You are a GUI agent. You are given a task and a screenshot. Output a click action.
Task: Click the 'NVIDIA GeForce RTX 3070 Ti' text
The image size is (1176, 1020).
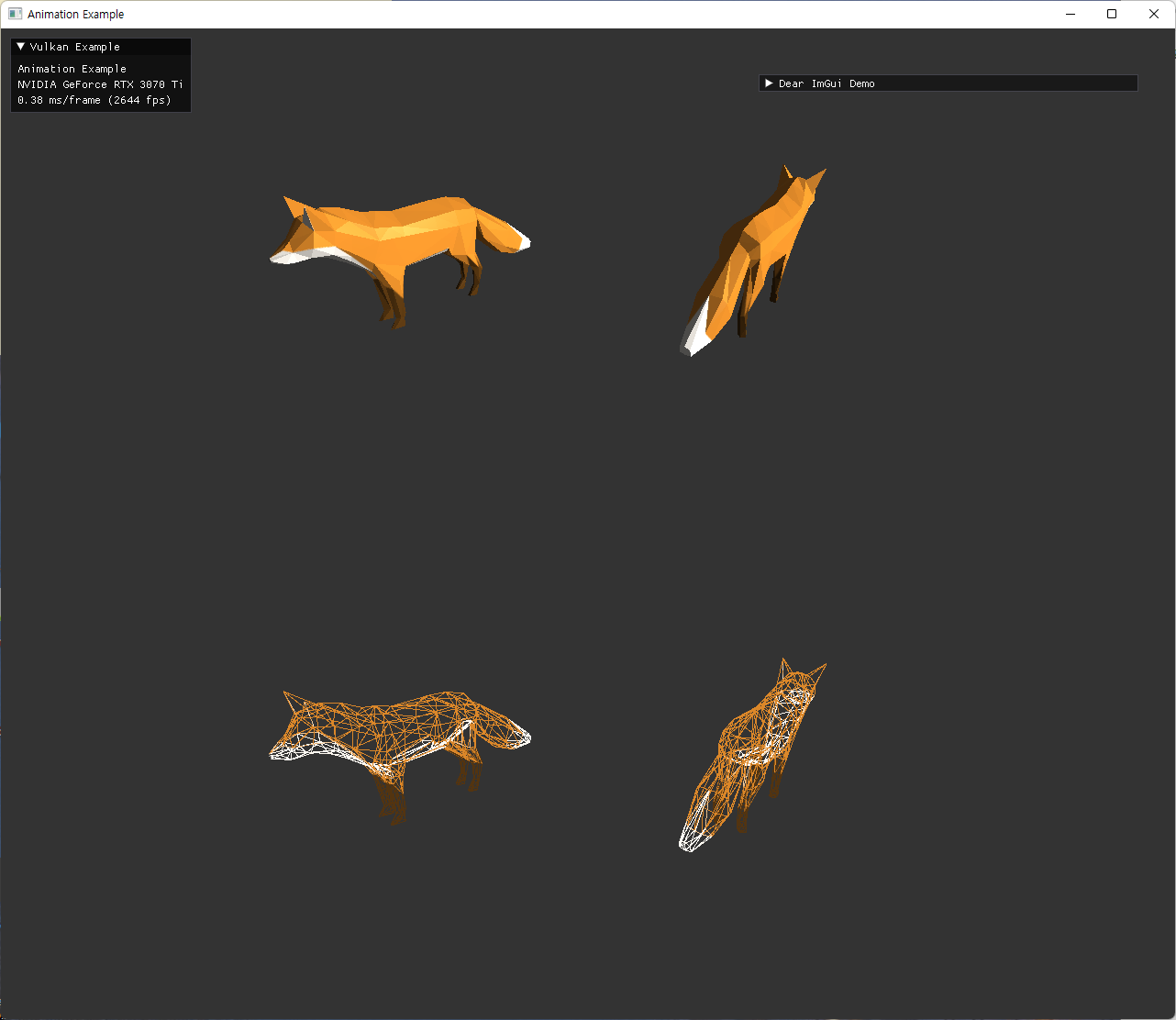(100, 84)
